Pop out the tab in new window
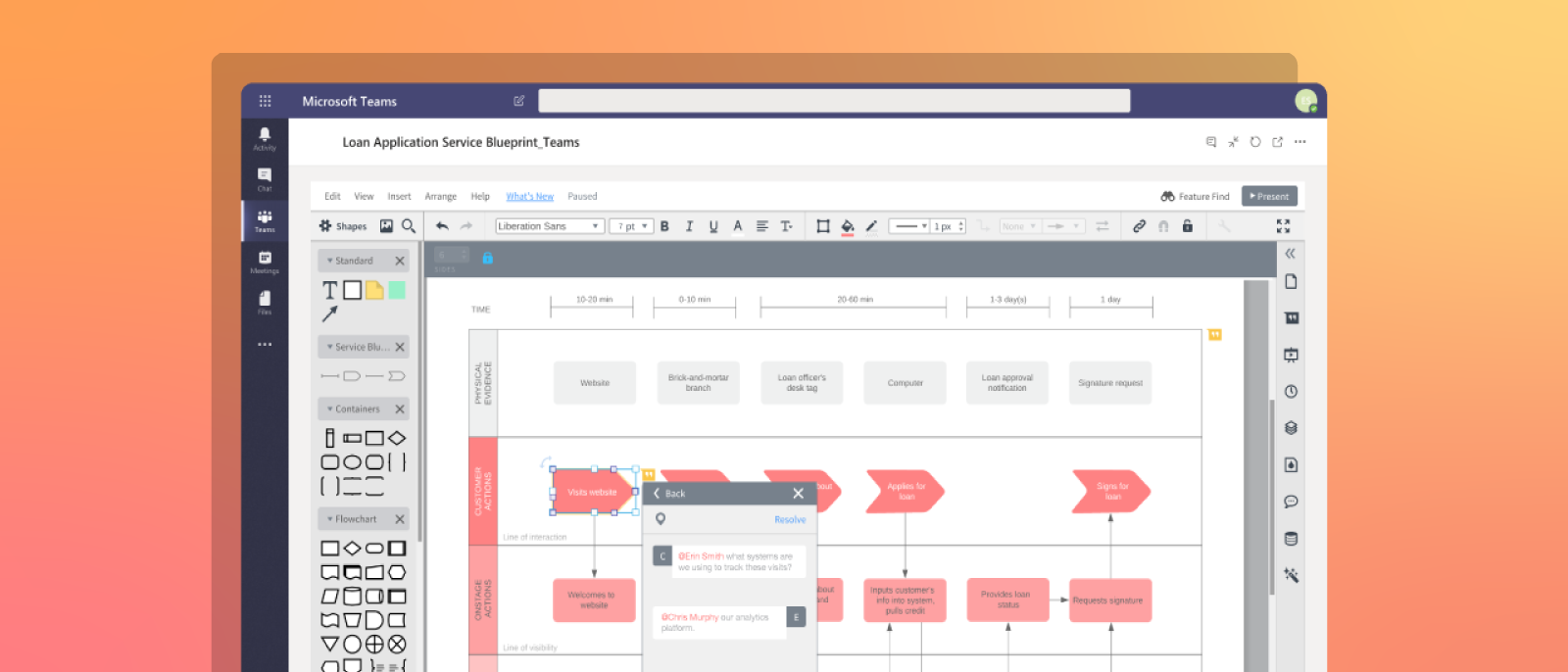 (x=1277, y=142)
